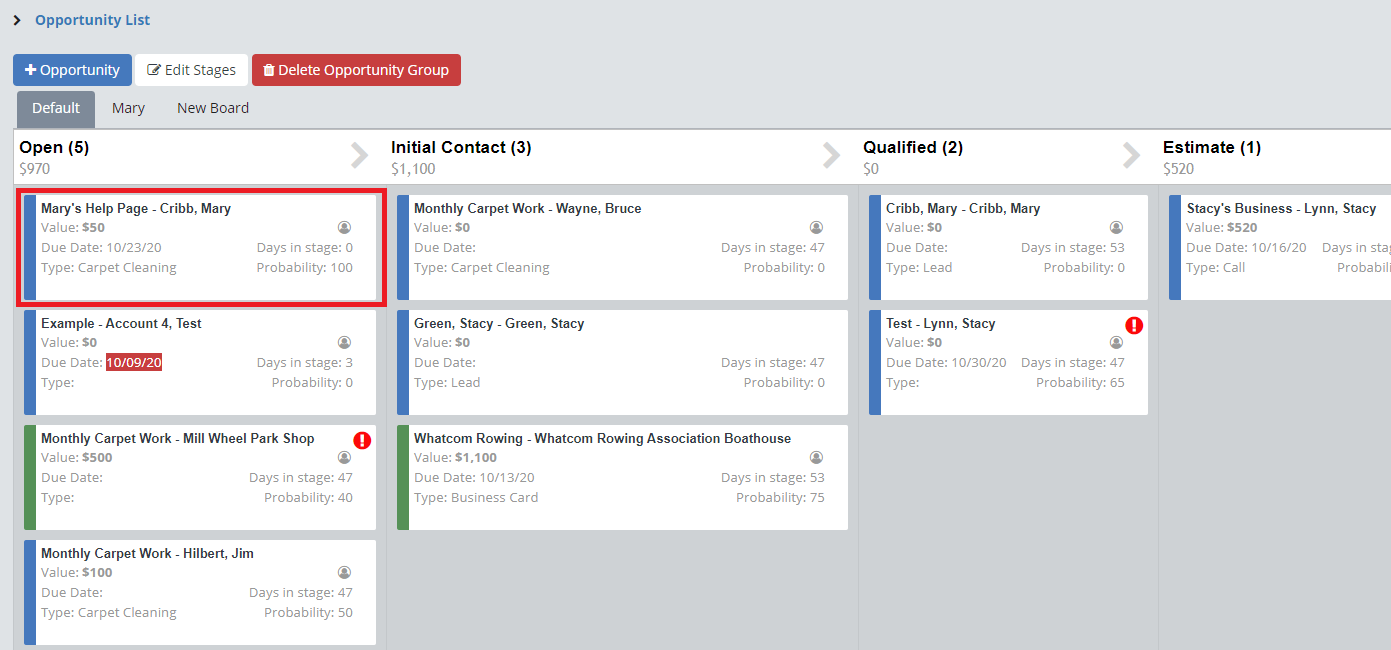Click the arrow next to Open stage header
This screenshot has width=1391, height=650.
tap(360, 155)
